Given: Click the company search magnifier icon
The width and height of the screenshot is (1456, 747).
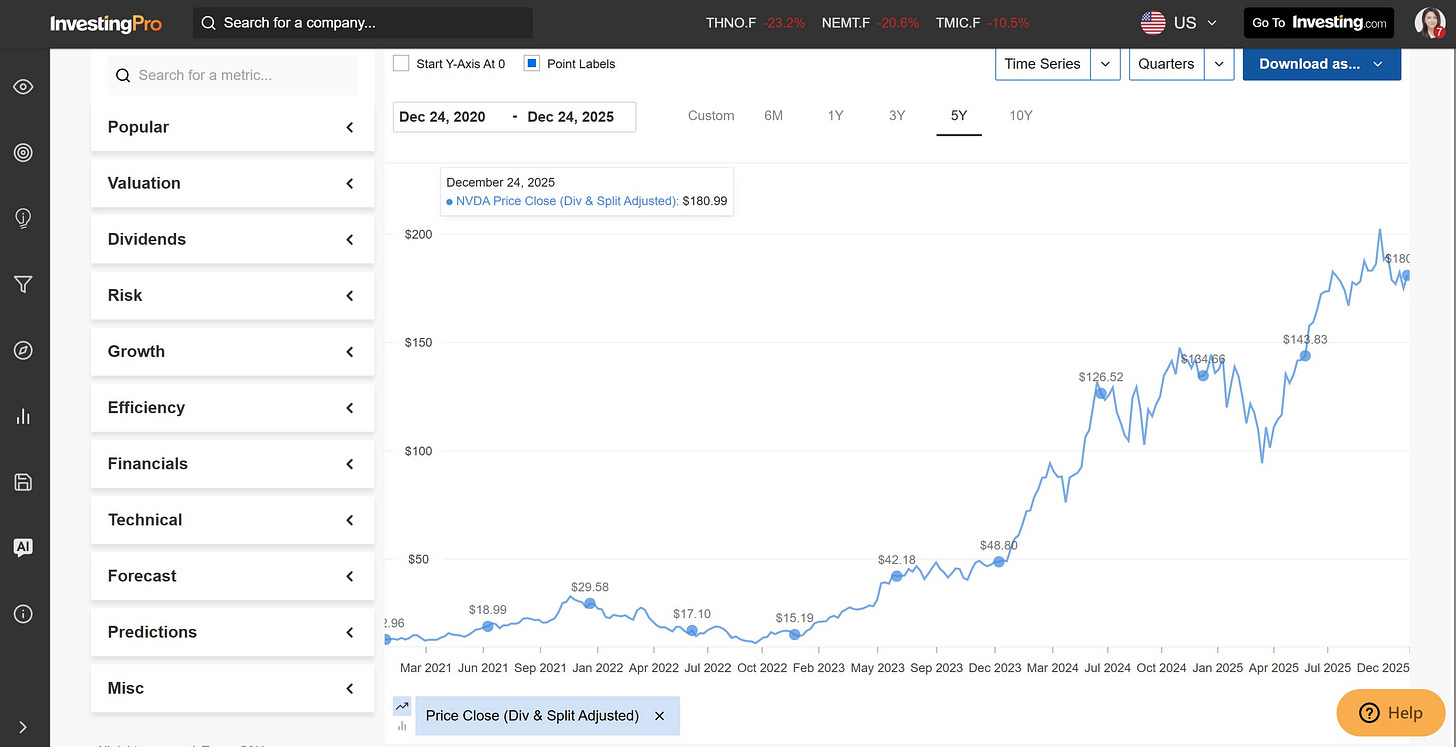Looking at the screenshot, I should coord(208,22).
